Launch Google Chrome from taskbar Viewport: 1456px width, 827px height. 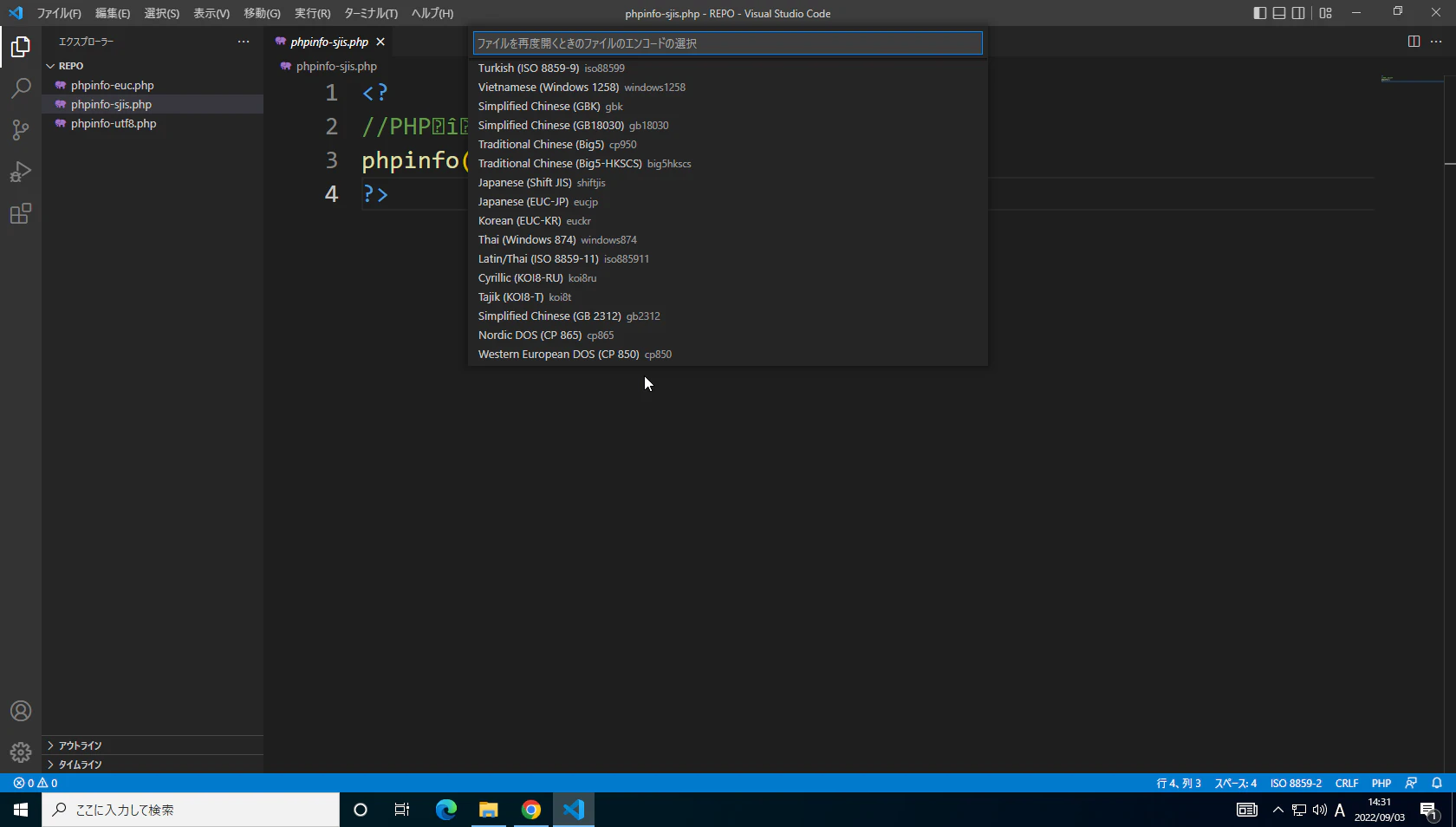(x=531, y=810)
